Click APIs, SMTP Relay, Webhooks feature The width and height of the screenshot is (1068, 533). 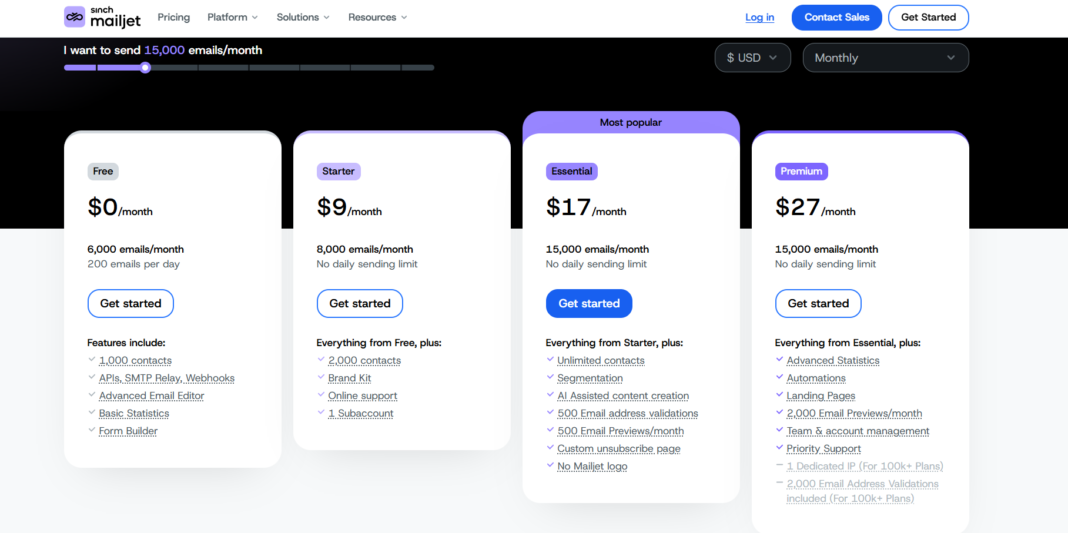point(167,378)
